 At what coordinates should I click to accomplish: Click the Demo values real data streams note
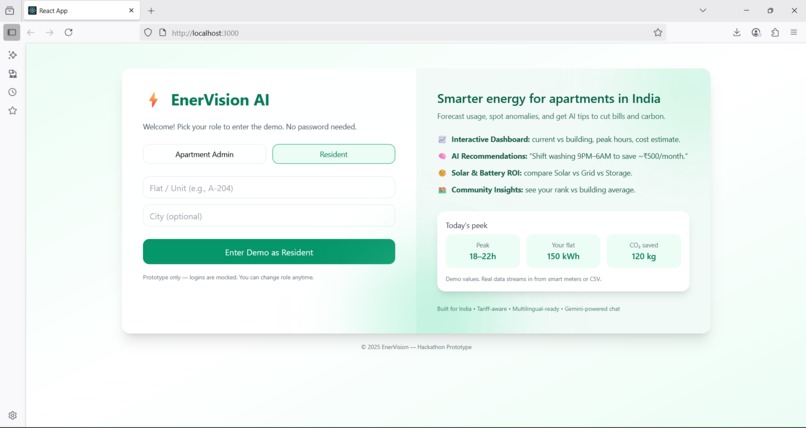point(523,279)
